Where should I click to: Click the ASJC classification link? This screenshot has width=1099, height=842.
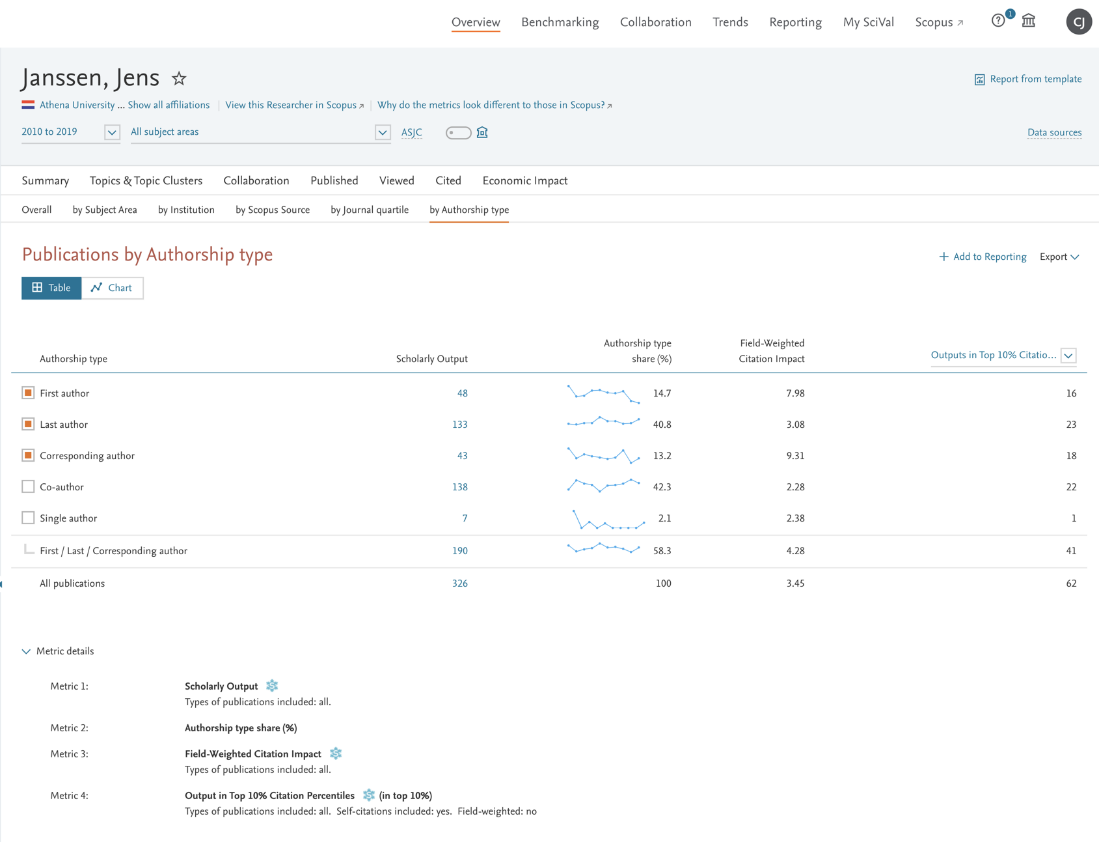pyautogui.click(x=411, y=133)
